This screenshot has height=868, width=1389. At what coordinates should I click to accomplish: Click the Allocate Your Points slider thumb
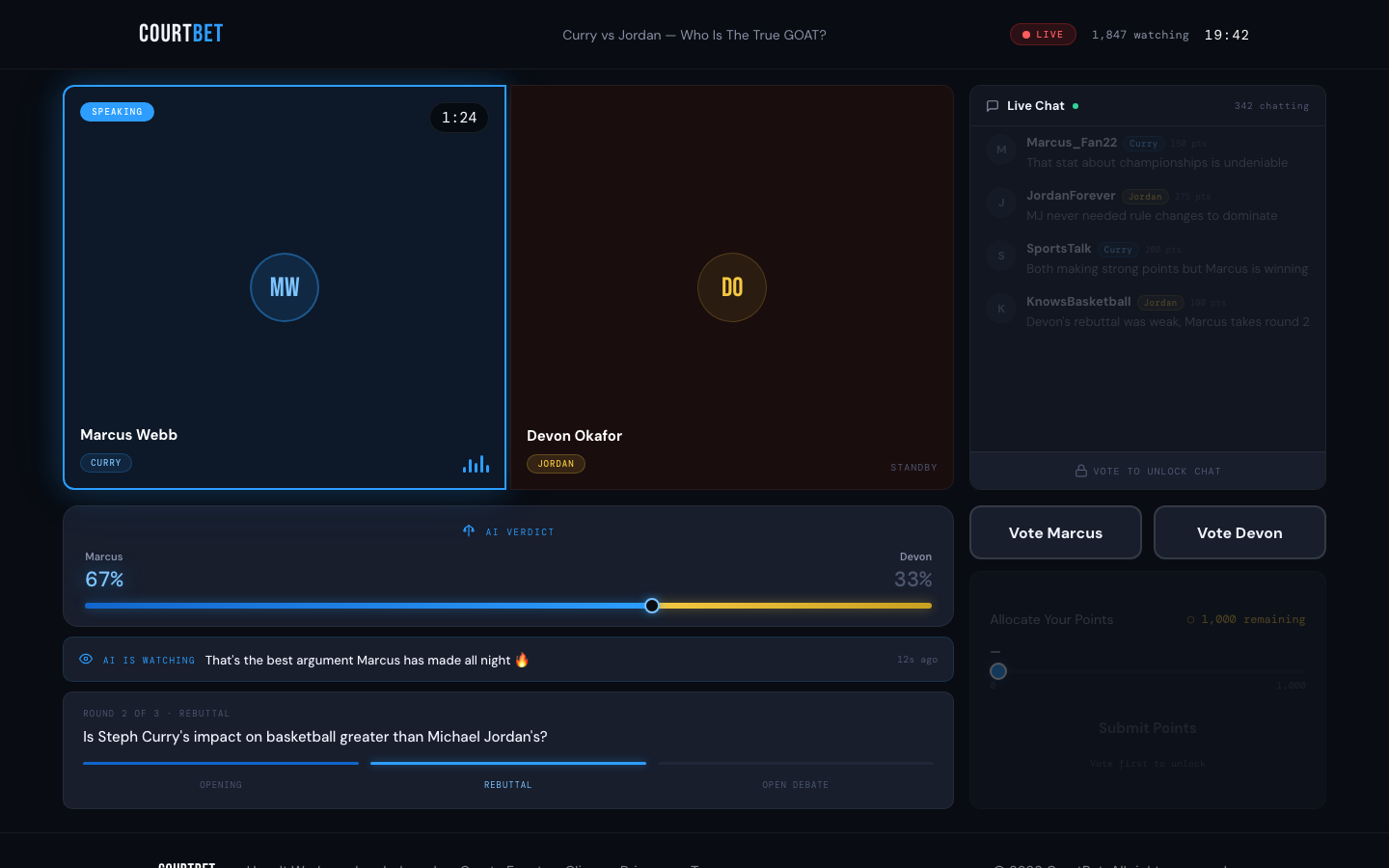pyautogui.click(x=998, y=671)
